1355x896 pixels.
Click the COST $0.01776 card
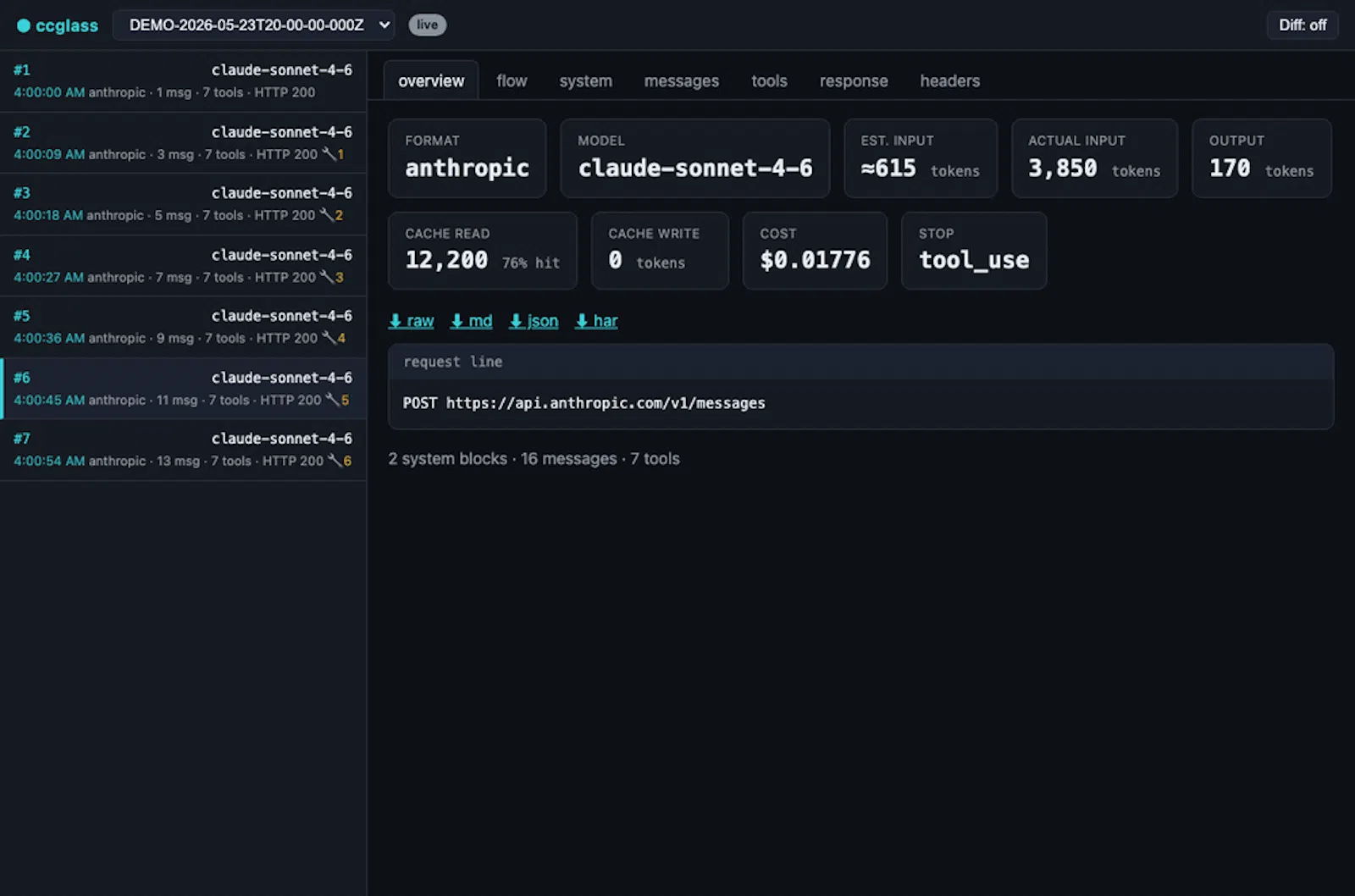pos(815,251)
